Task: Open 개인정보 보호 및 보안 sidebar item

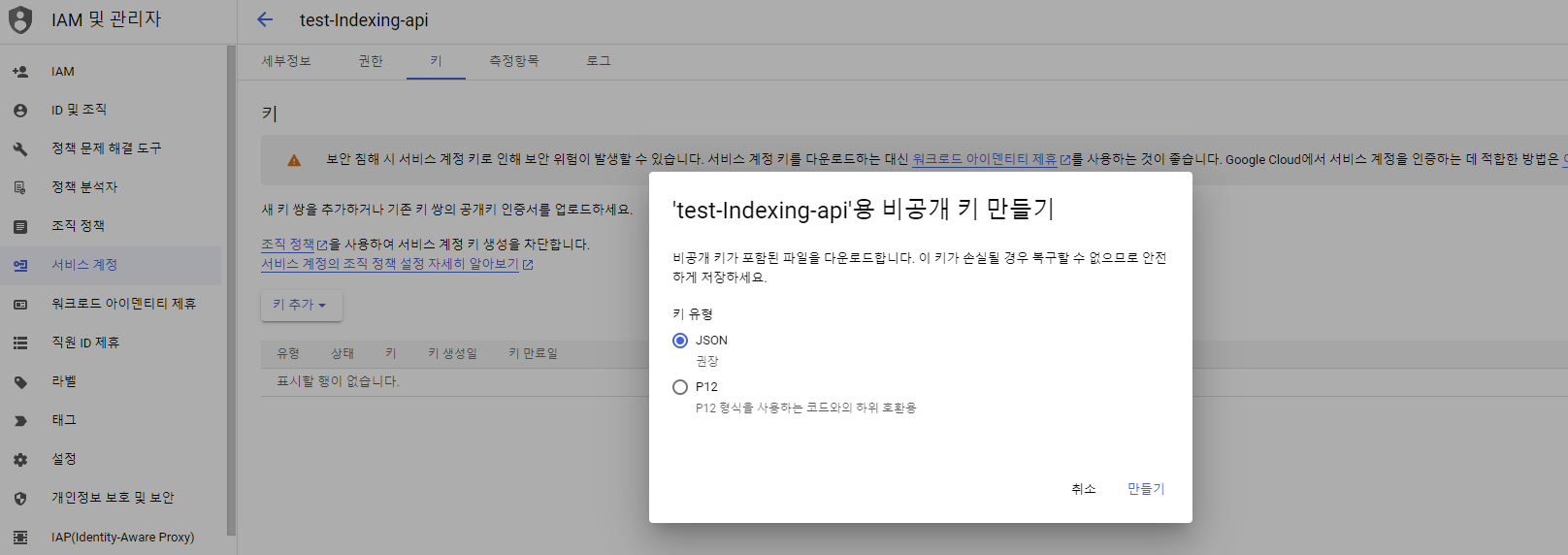Action: 111,499
